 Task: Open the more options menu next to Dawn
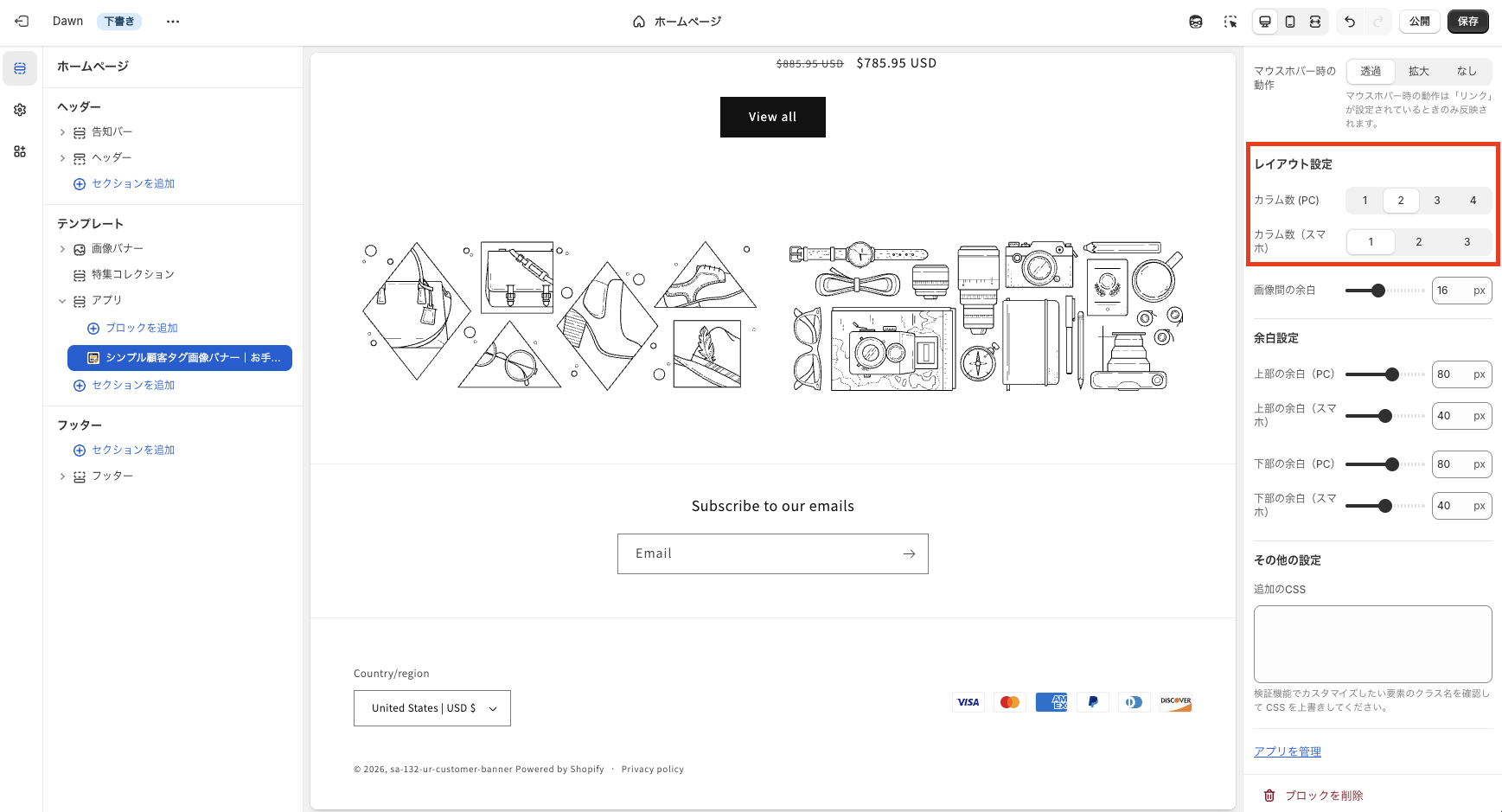click(172, 21)
